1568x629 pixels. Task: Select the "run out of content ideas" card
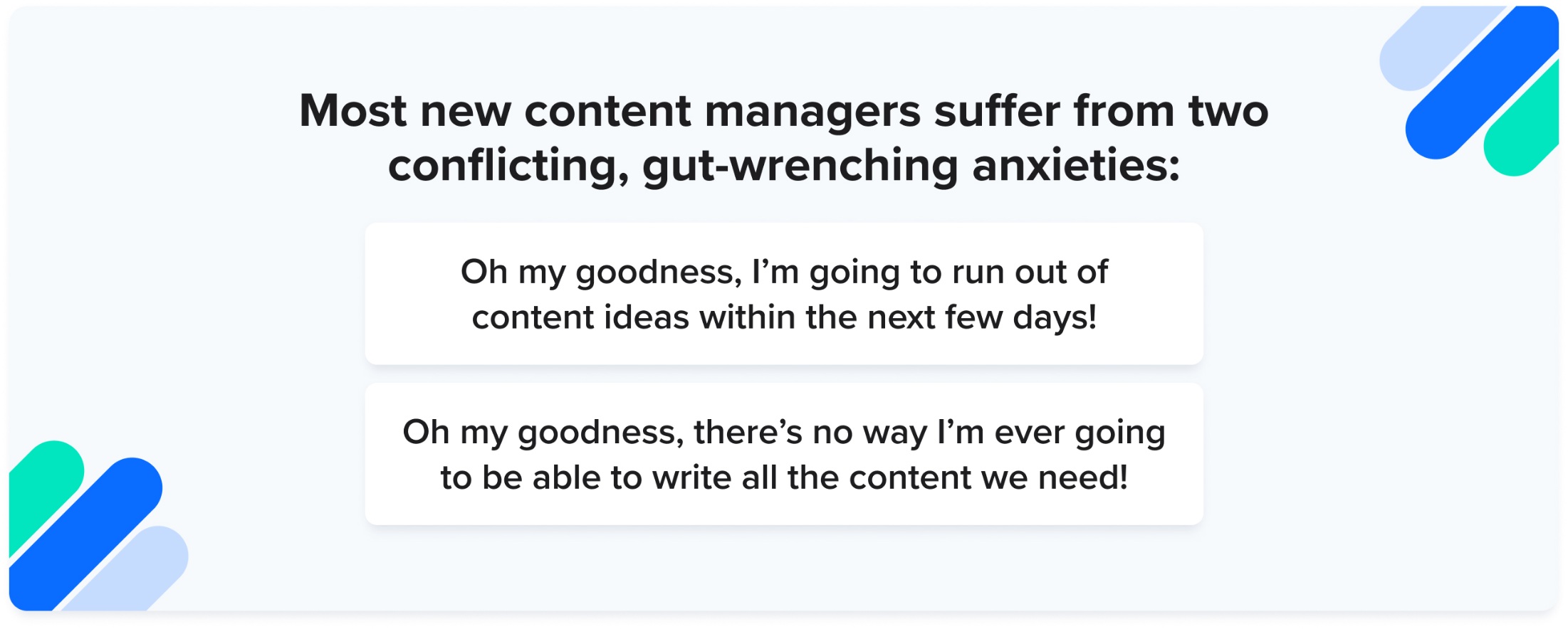click(x=783, y=293)
